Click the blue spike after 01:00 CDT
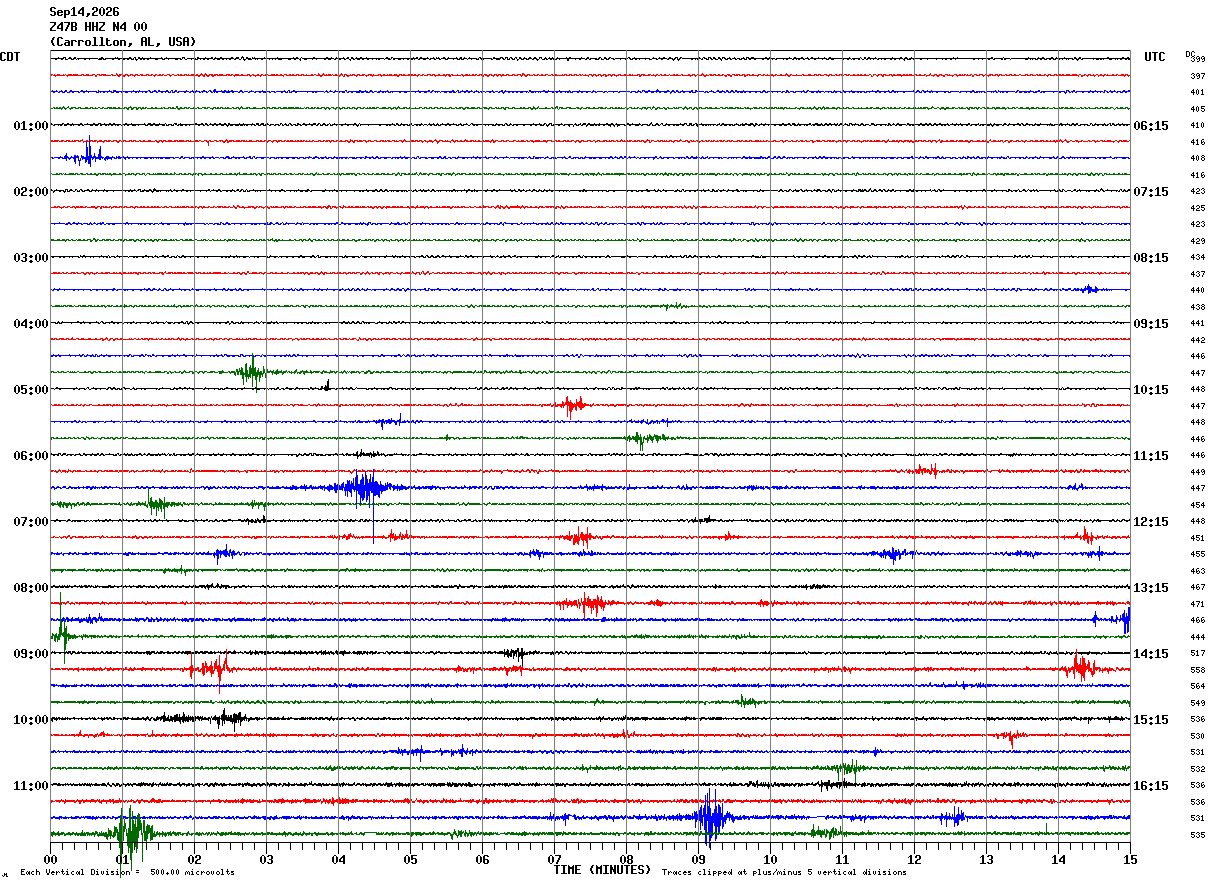Viewport: 1210px width, 886px height. 88,155
